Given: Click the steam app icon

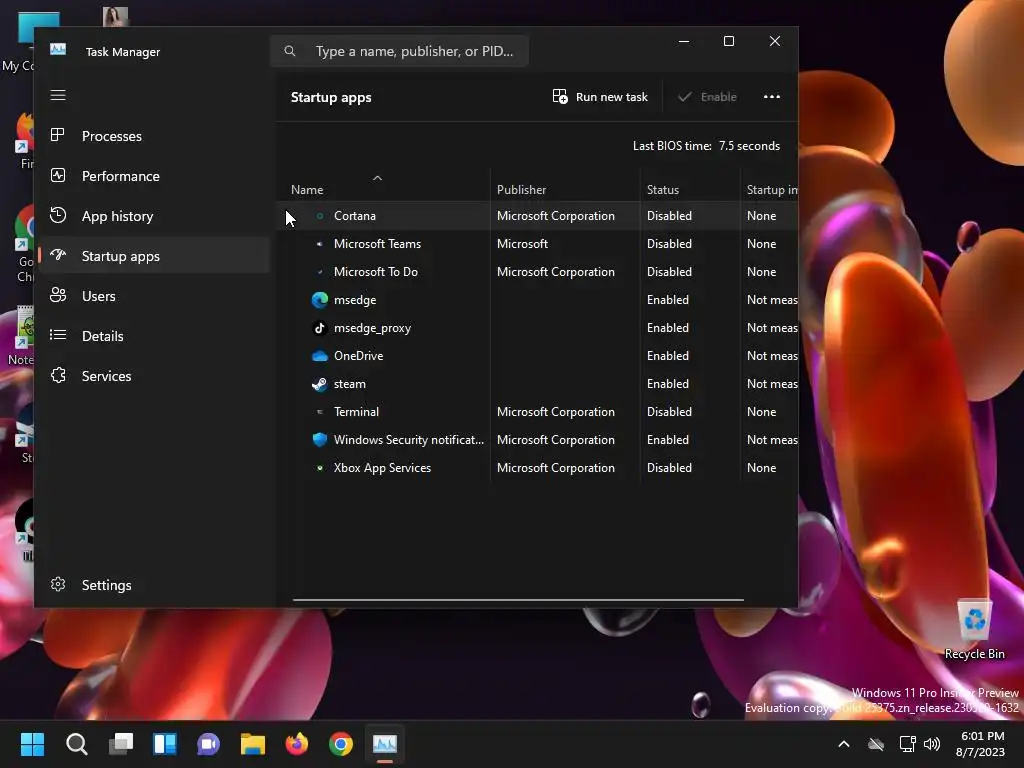Looking at the screenshot, I should 319,384.
